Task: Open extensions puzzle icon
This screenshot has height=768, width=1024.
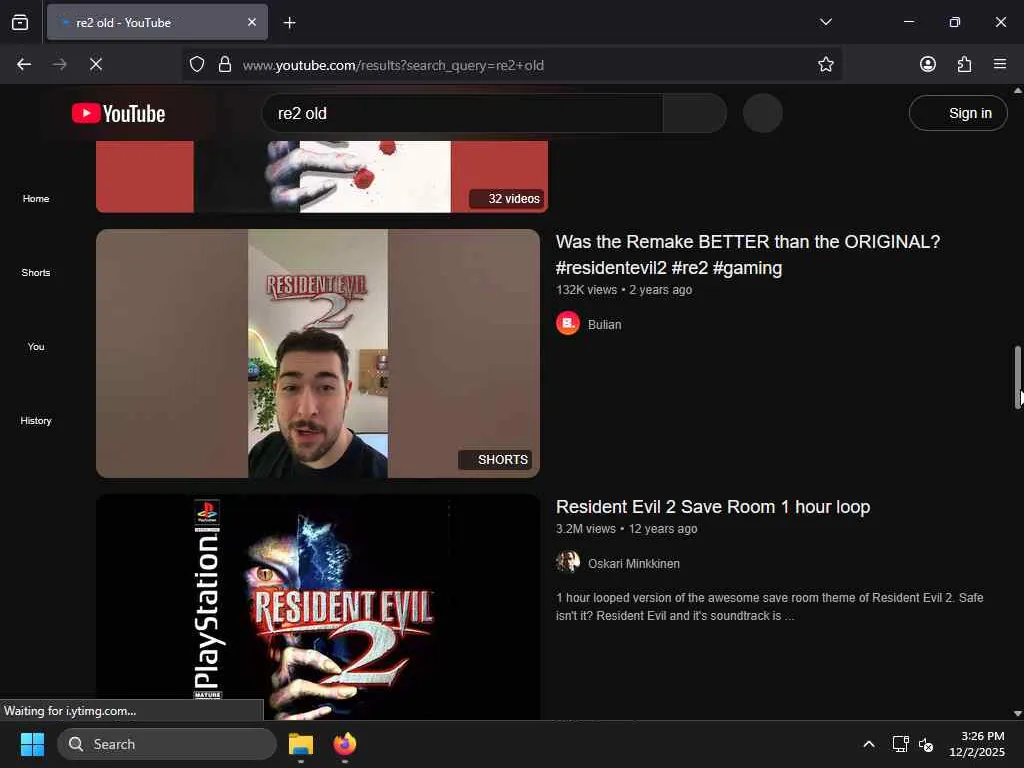Action: point(964,64)
